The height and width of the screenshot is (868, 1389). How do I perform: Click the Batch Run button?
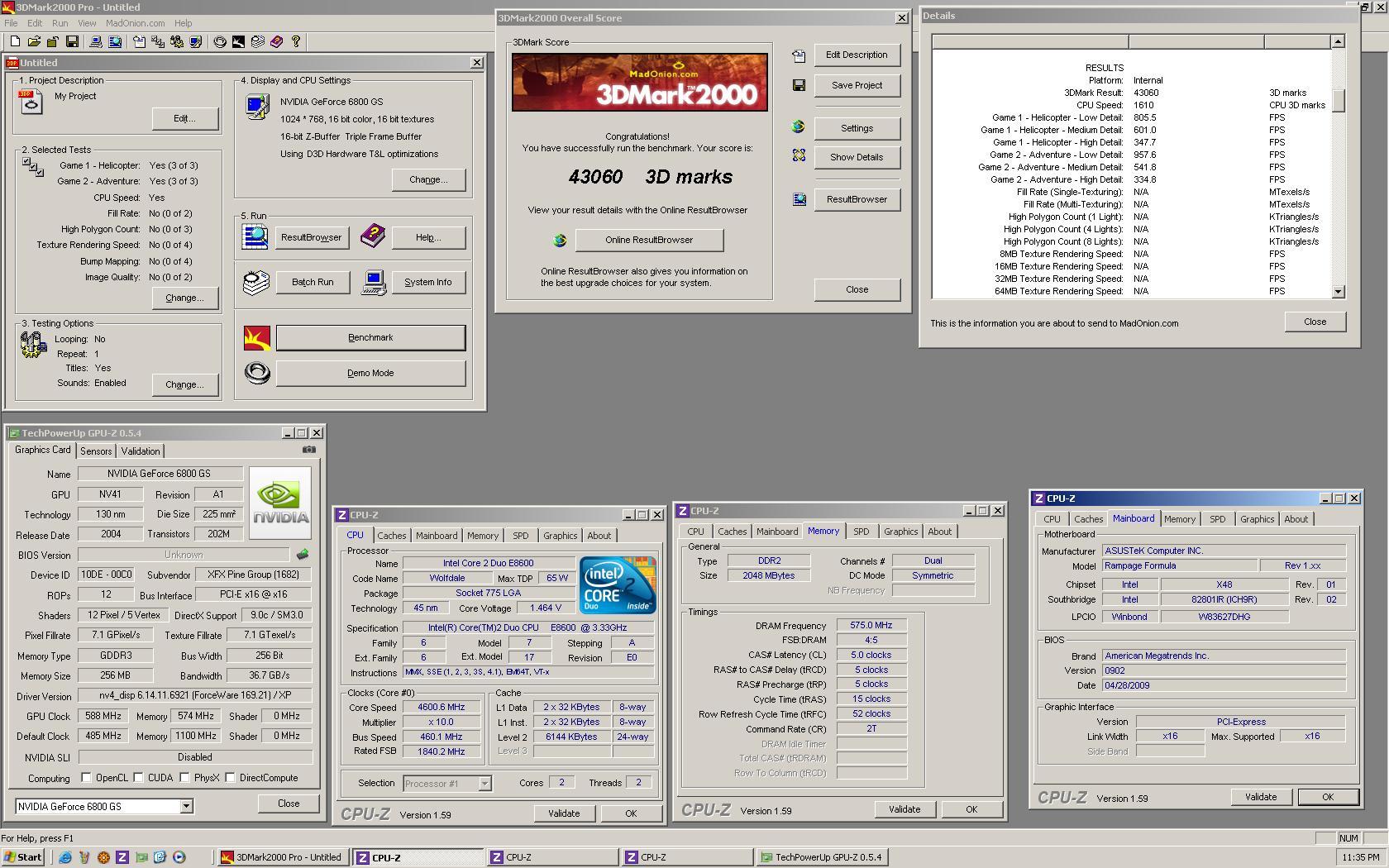coord(313,282)
